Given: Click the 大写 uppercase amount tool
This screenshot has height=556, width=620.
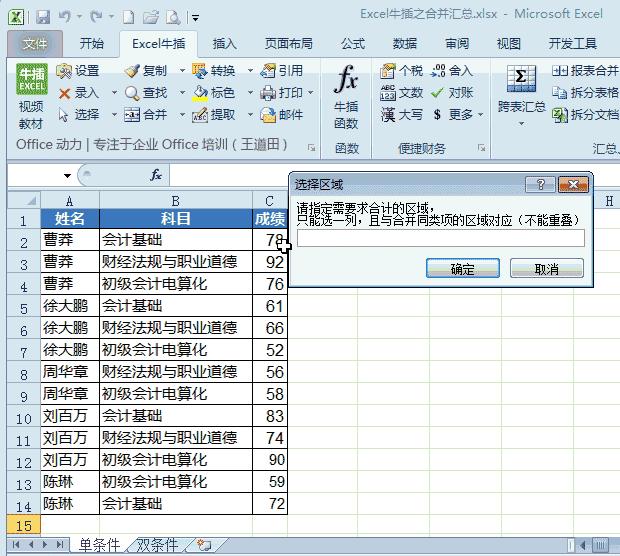Looking at the screenshot, I should [401, 115].
